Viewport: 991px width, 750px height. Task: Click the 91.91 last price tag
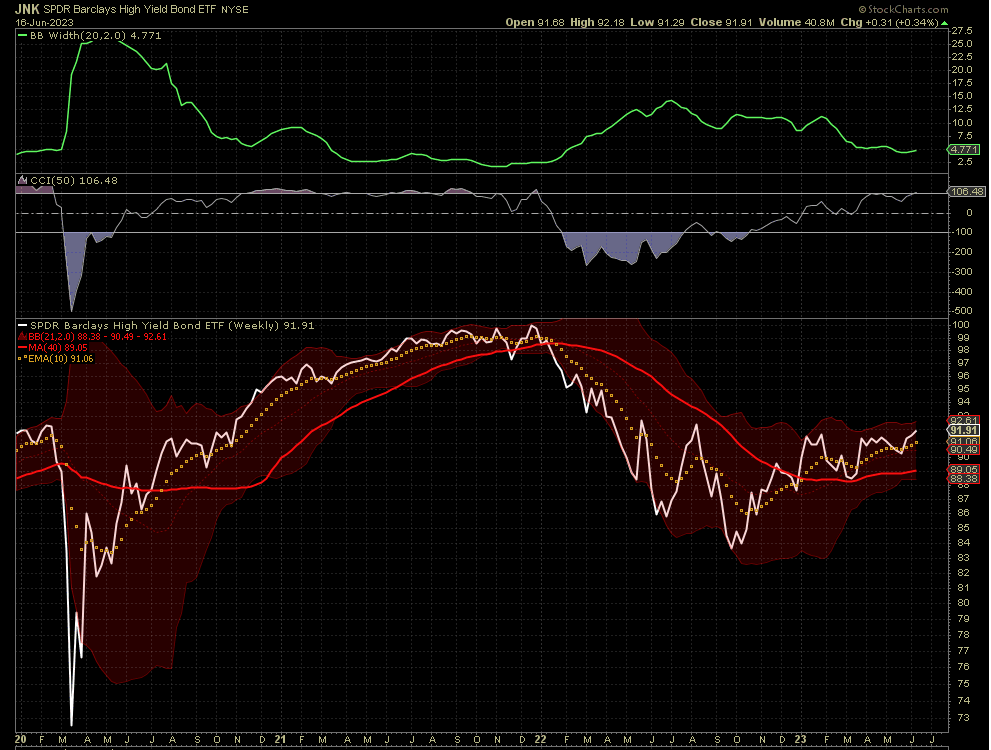coord(963,430)
